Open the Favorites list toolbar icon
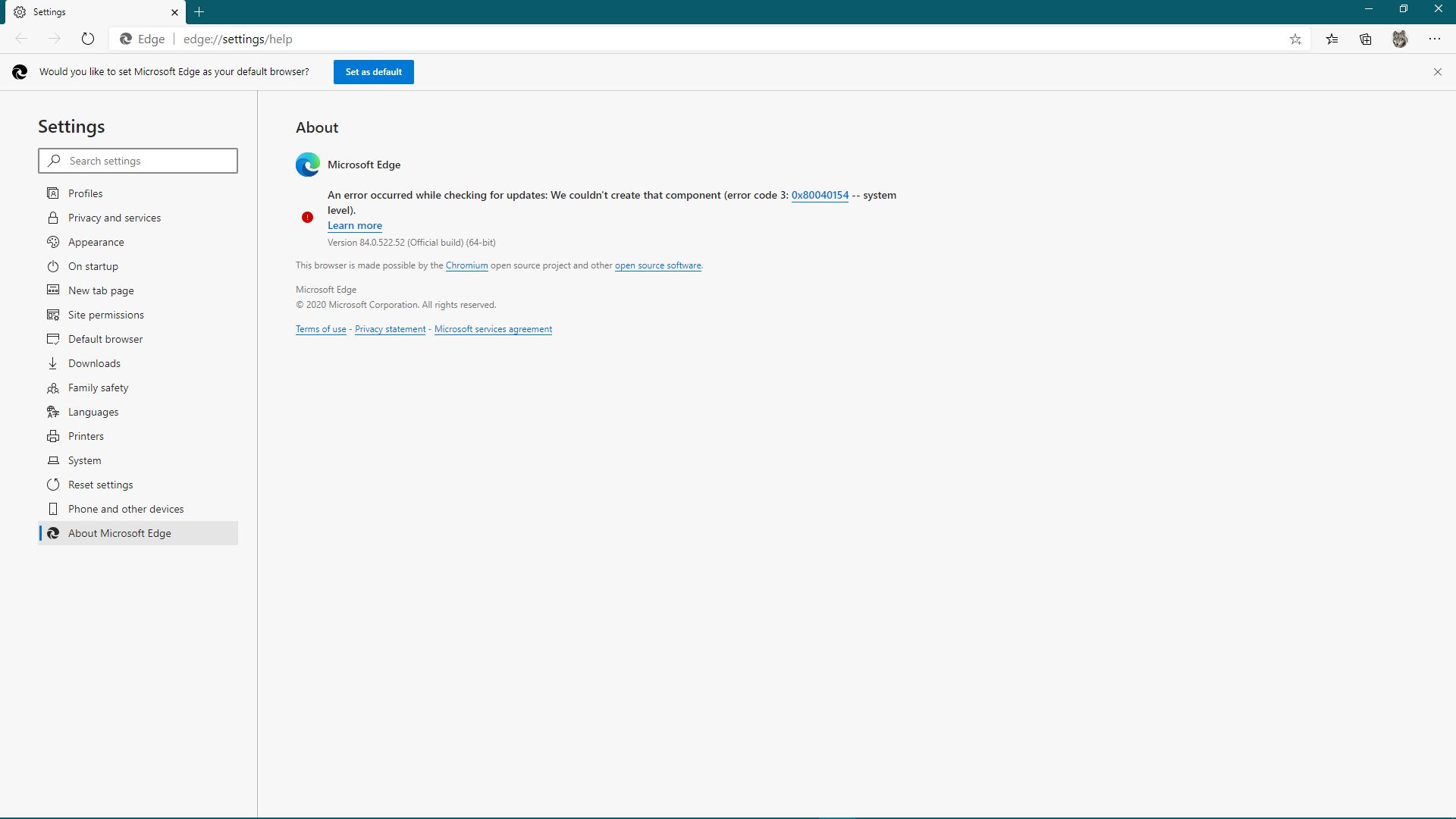Screen dimensions: 1456x819 [1332, 39]
